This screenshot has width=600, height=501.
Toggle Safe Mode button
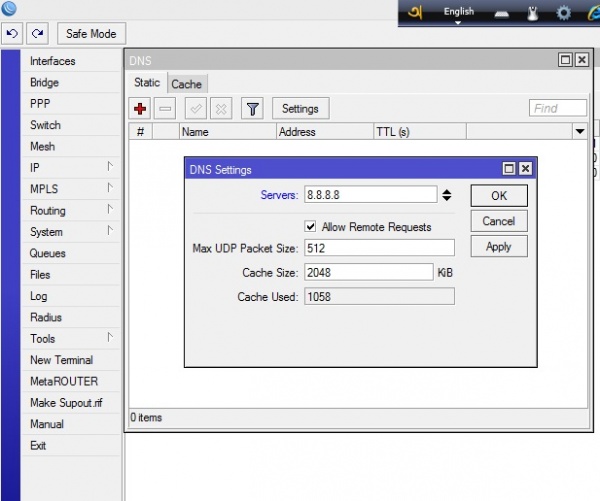(91, 34)
